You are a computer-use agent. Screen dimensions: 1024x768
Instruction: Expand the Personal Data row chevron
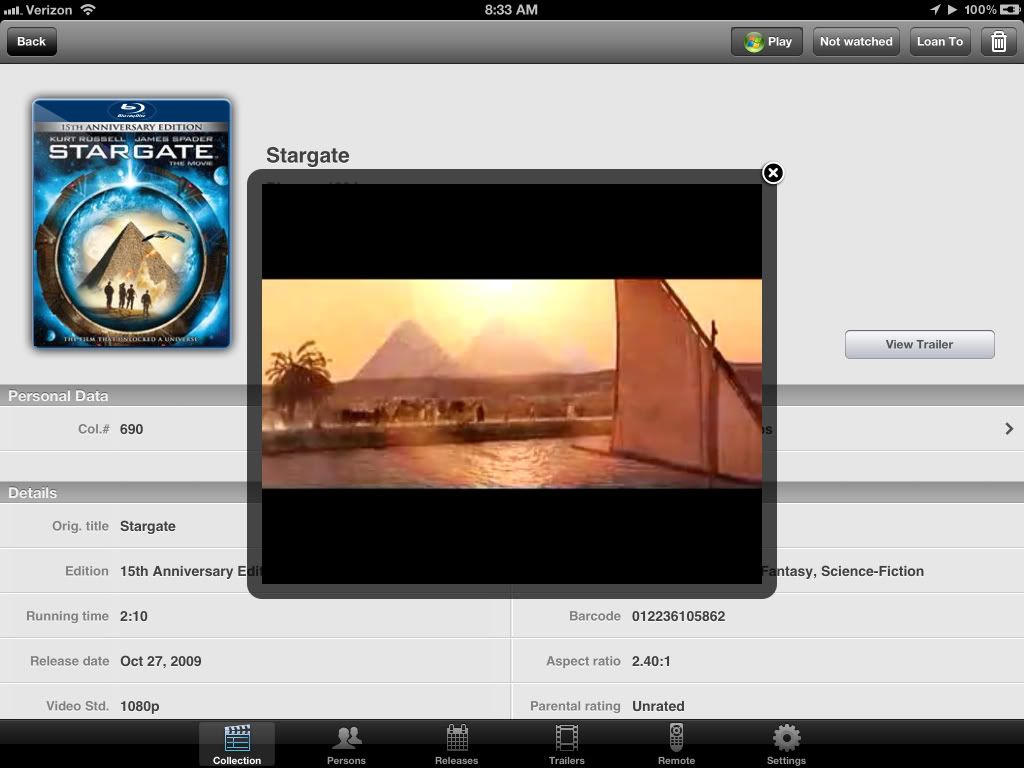[x=1009, y=428]
